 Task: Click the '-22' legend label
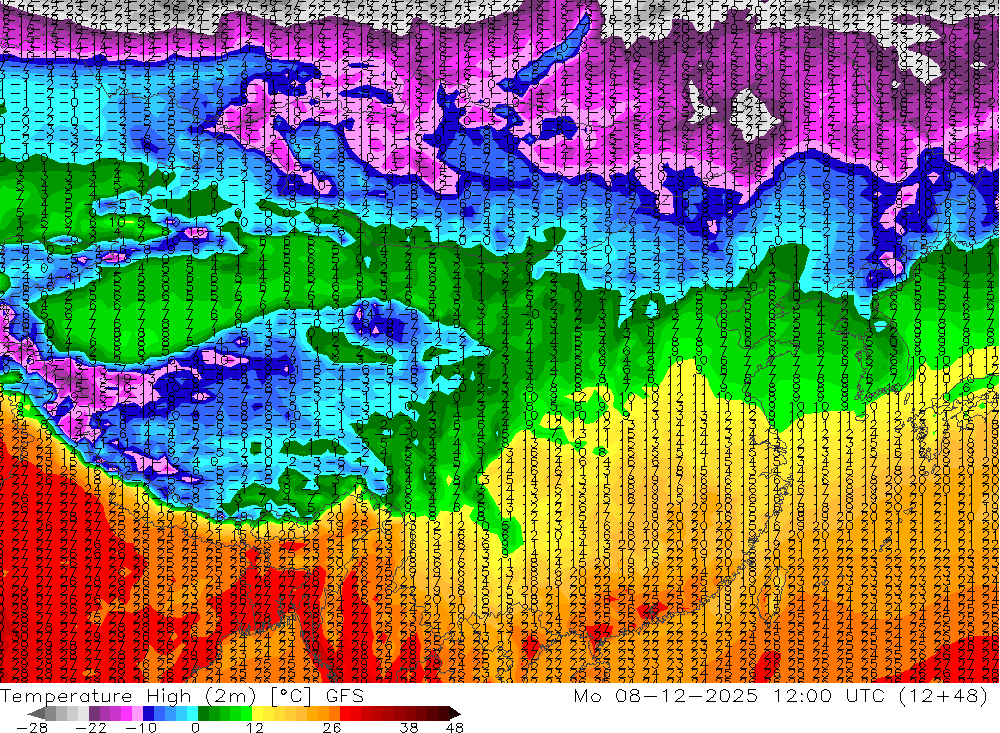click(91, 727)
